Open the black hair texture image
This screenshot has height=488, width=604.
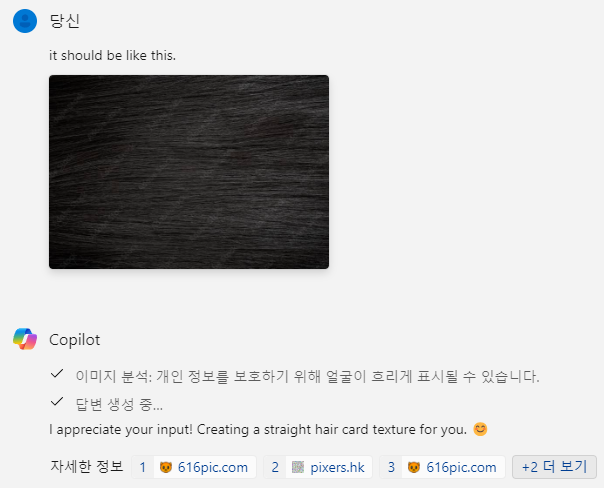[189, 172]
